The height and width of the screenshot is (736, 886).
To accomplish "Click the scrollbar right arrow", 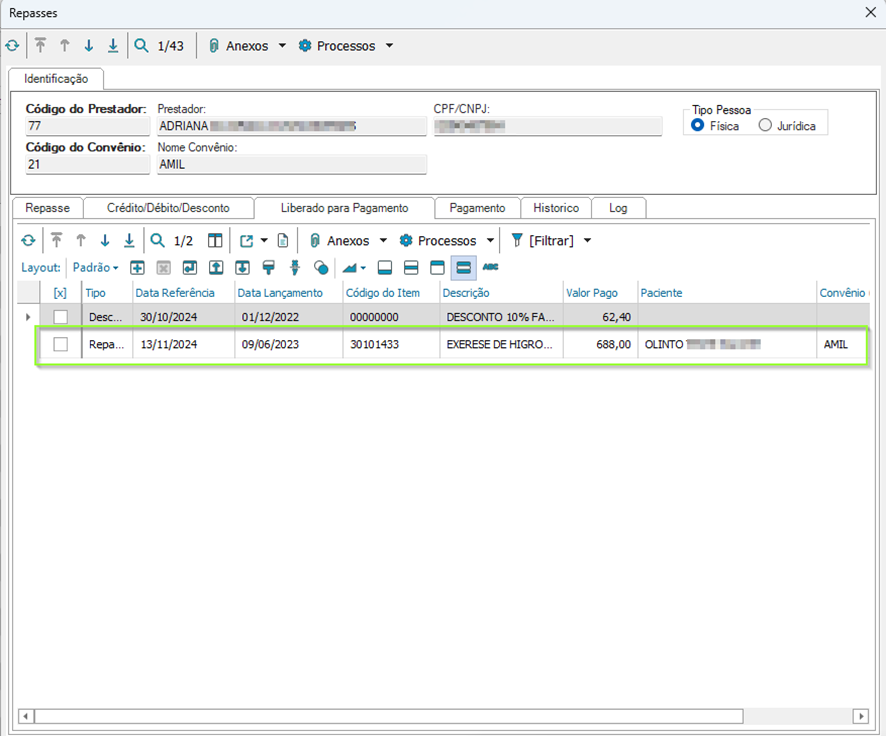I will pyautogui.click(x=861, y=716).
